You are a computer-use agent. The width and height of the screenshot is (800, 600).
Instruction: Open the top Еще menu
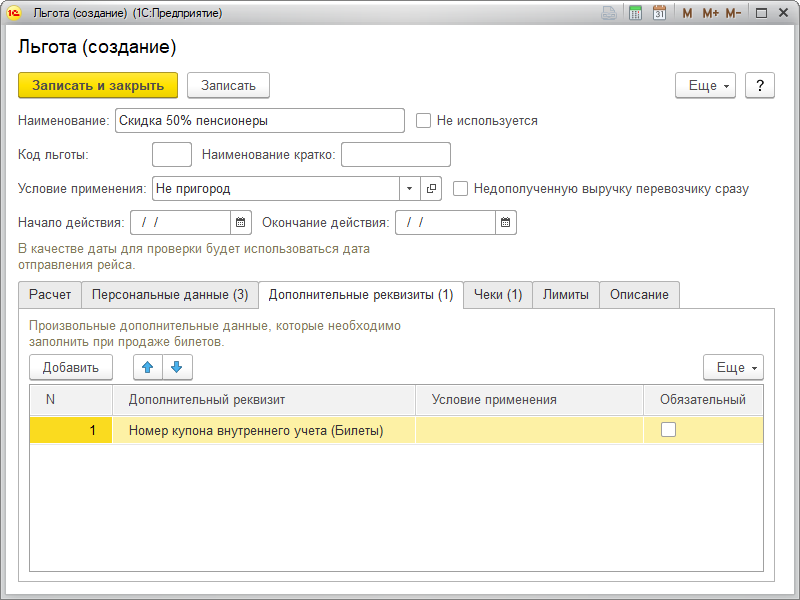pyautogui.click(x=709, y=86)
